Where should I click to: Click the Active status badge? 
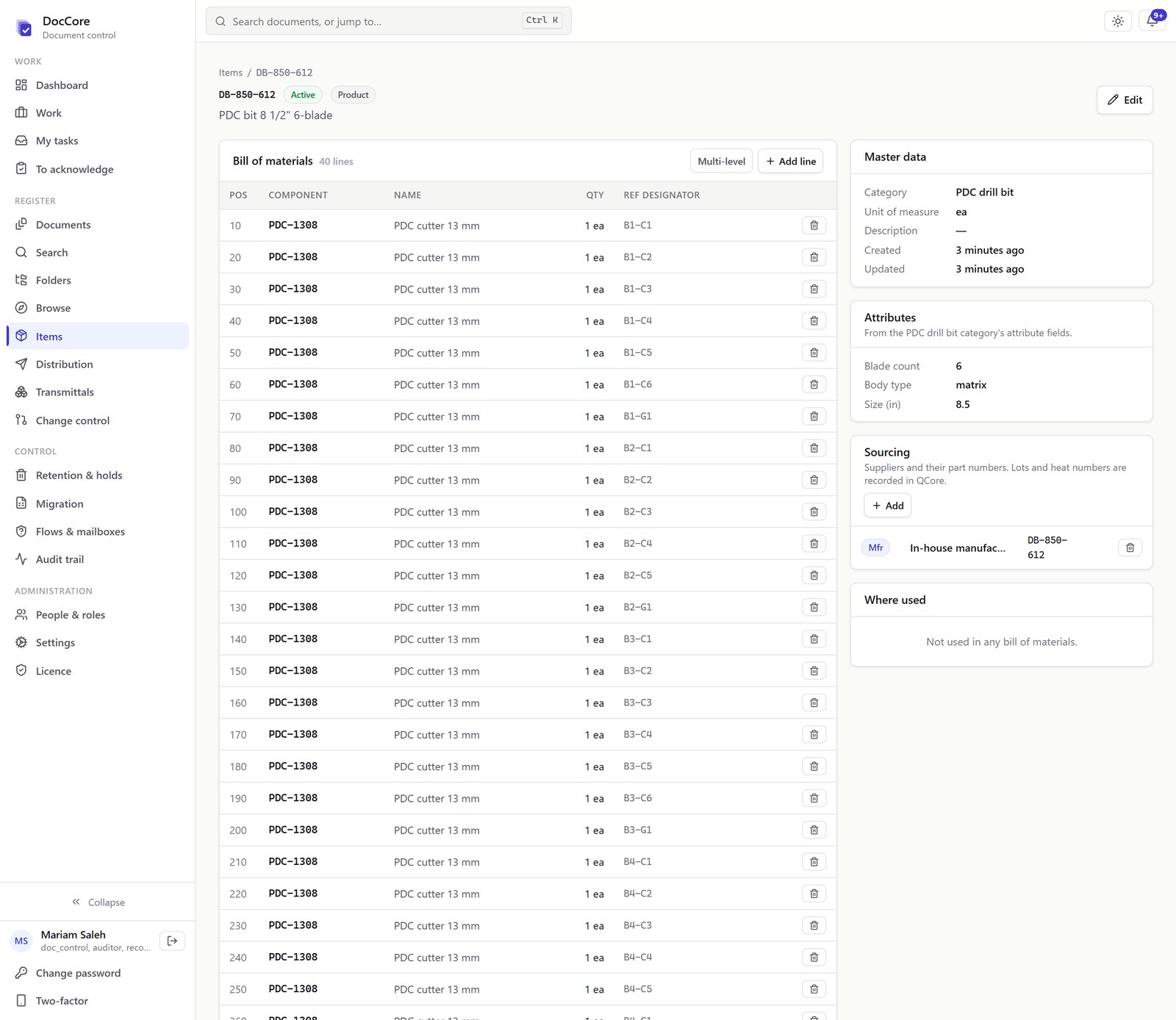coord(303,95)
